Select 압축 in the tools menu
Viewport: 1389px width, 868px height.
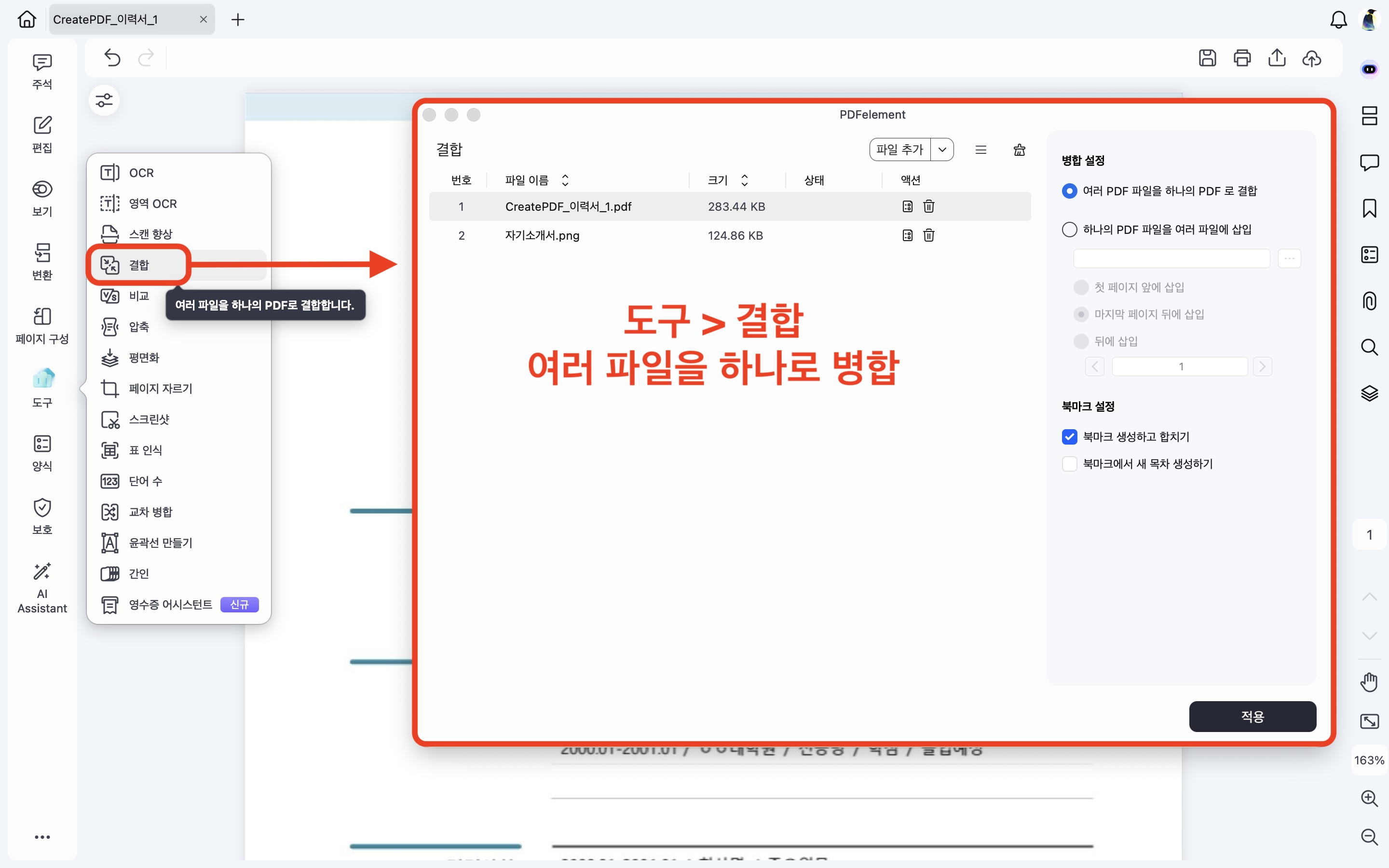click(139, 326)
